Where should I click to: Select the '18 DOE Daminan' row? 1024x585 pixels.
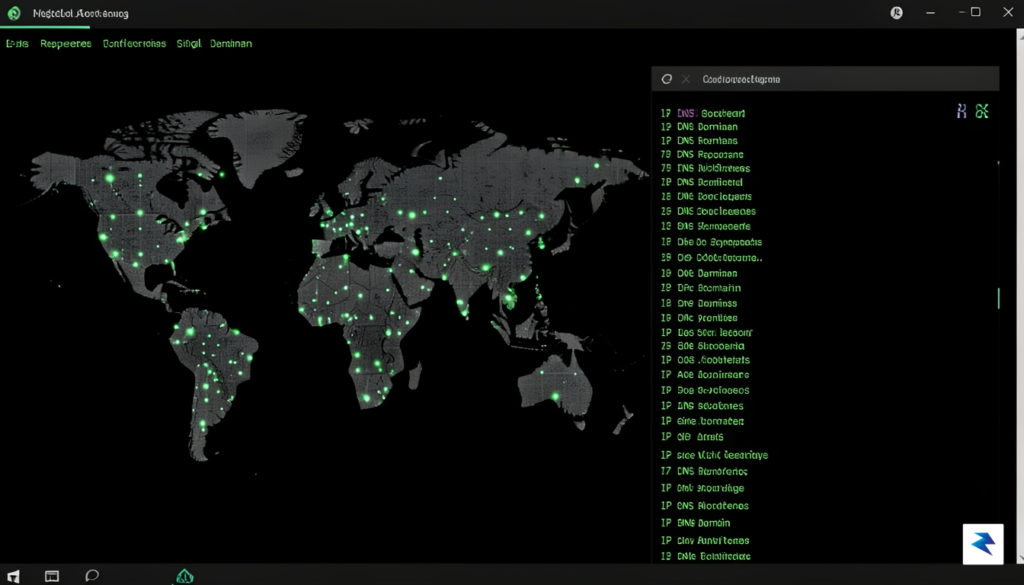tap(699, 273)
